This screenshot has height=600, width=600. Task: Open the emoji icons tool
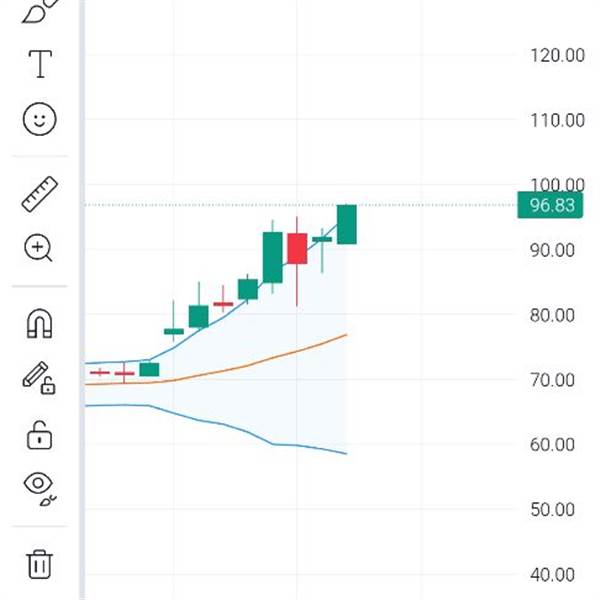coord(39,120)
